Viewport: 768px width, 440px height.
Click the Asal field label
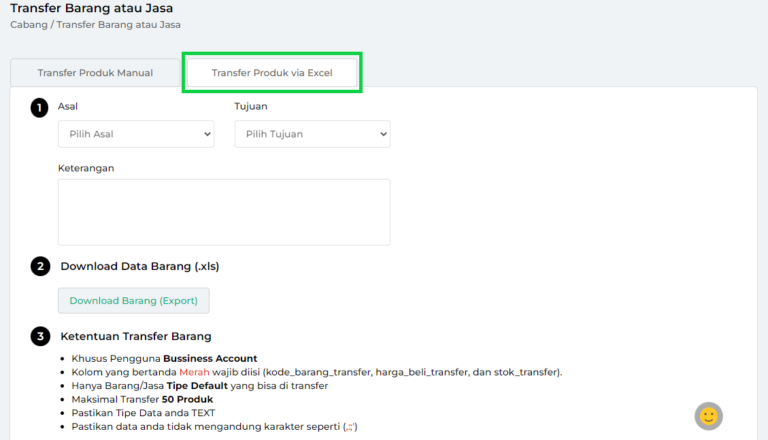(68, 106)
